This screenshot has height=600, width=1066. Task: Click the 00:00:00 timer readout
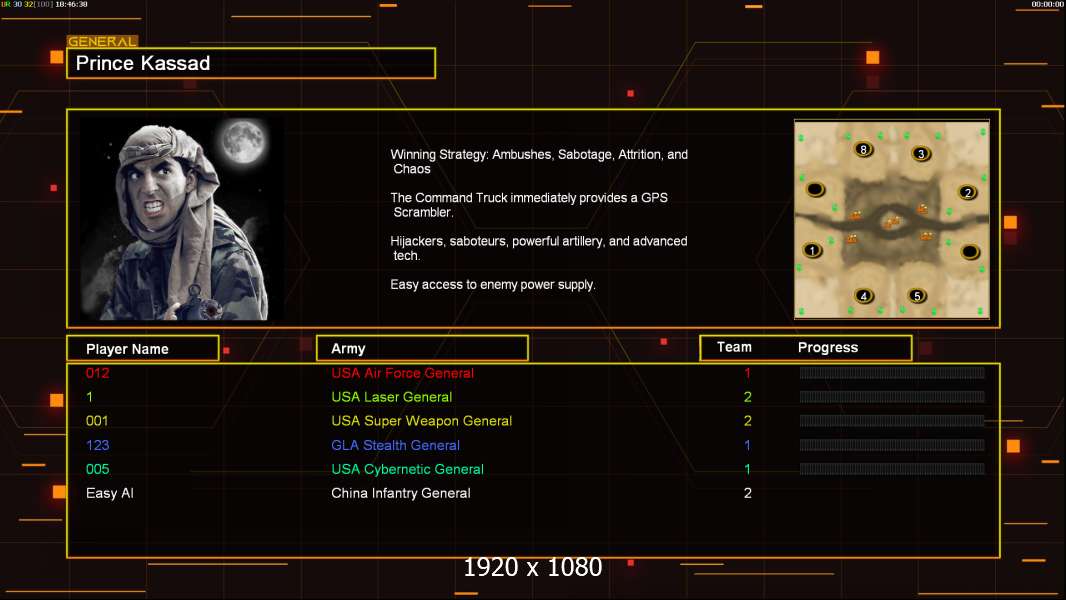pyautogui.click(x=1048, y=4)
